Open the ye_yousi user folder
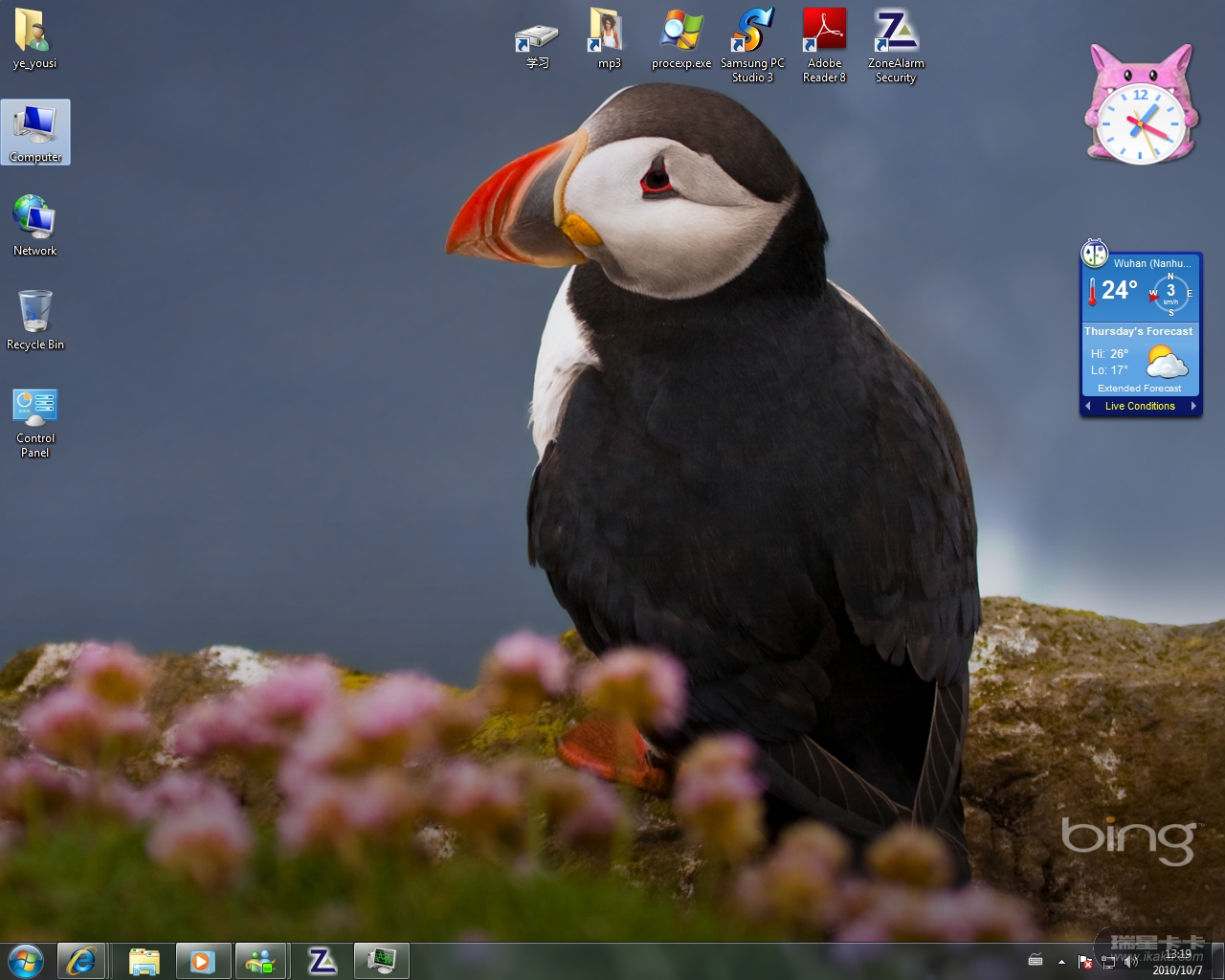Screen dimensions: 1225x980 point(34,33)
